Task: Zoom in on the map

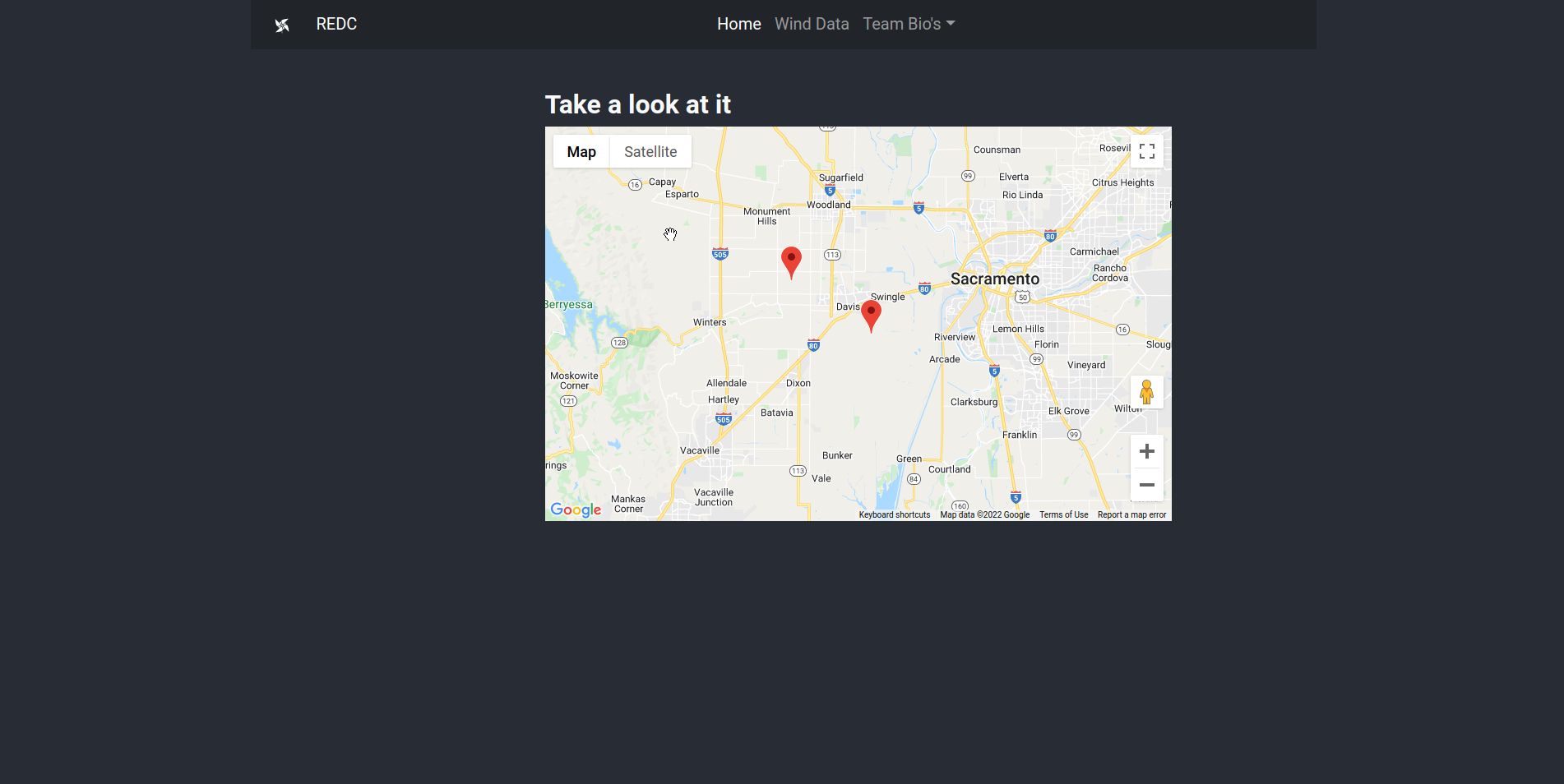Action: [x=1147, y=451]
